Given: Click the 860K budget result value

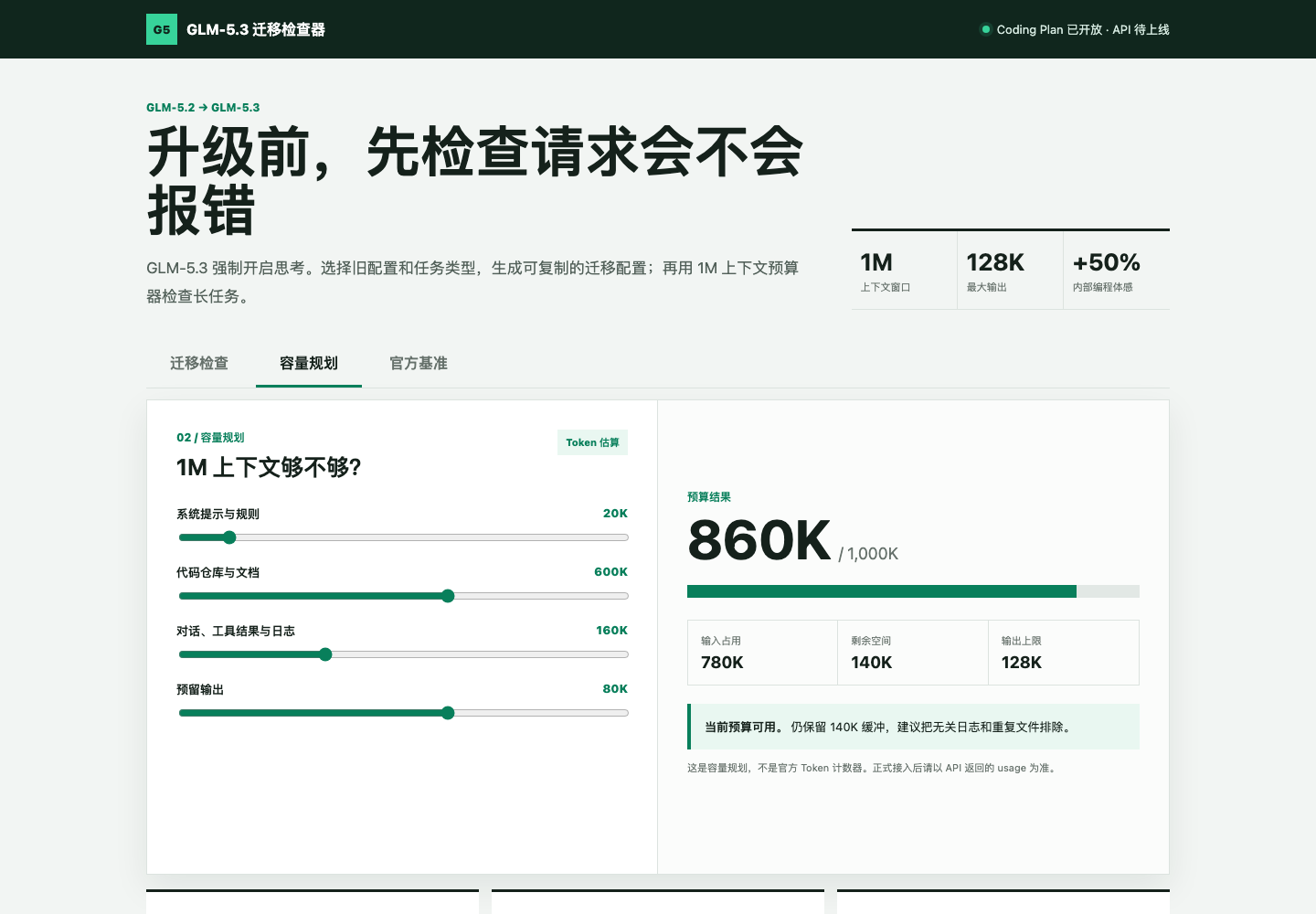Looking at the screenshot, I should pos(759,540).
